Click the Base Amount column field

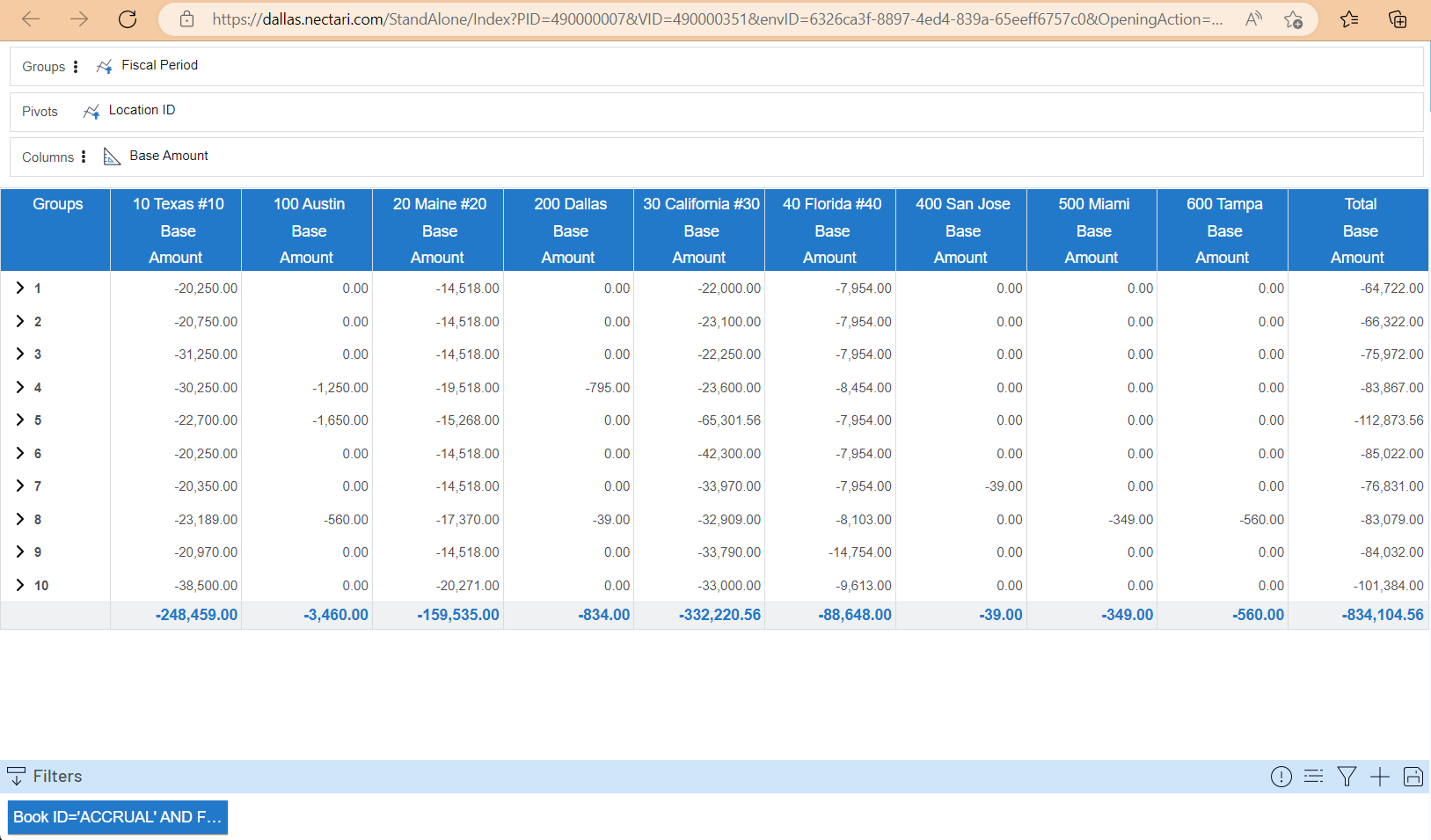pyautogui.click(x=168, y=156)
